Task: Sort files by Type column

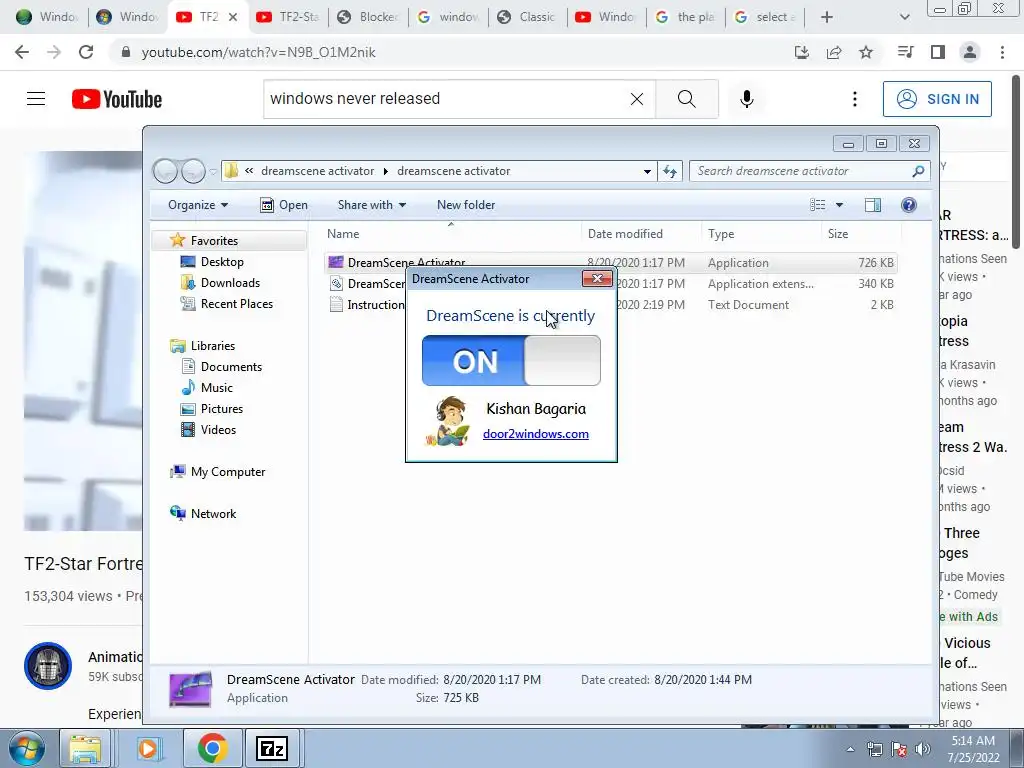Action: (761, 234)
